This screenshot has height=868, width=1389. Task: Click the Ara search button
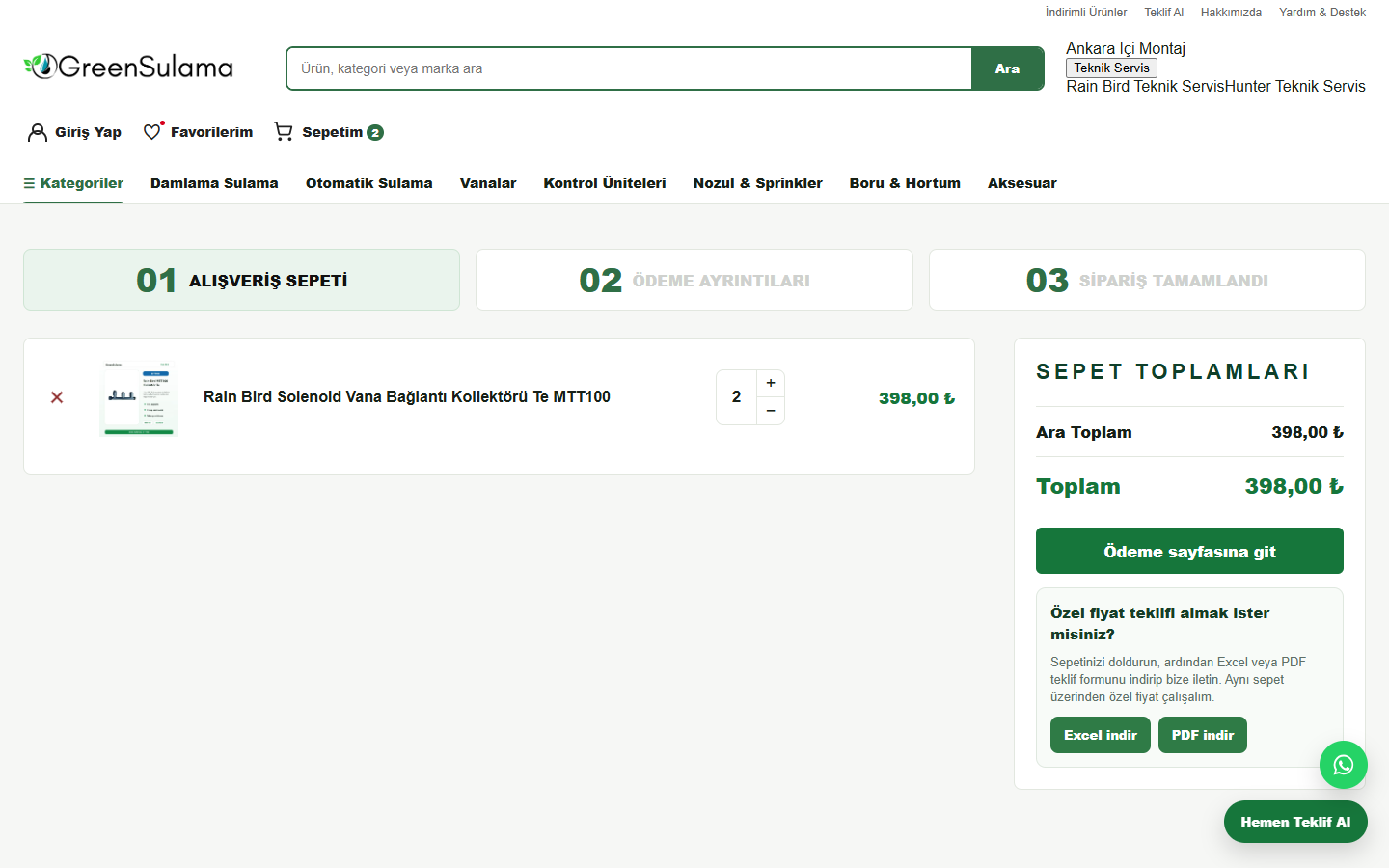(1007, 68)
